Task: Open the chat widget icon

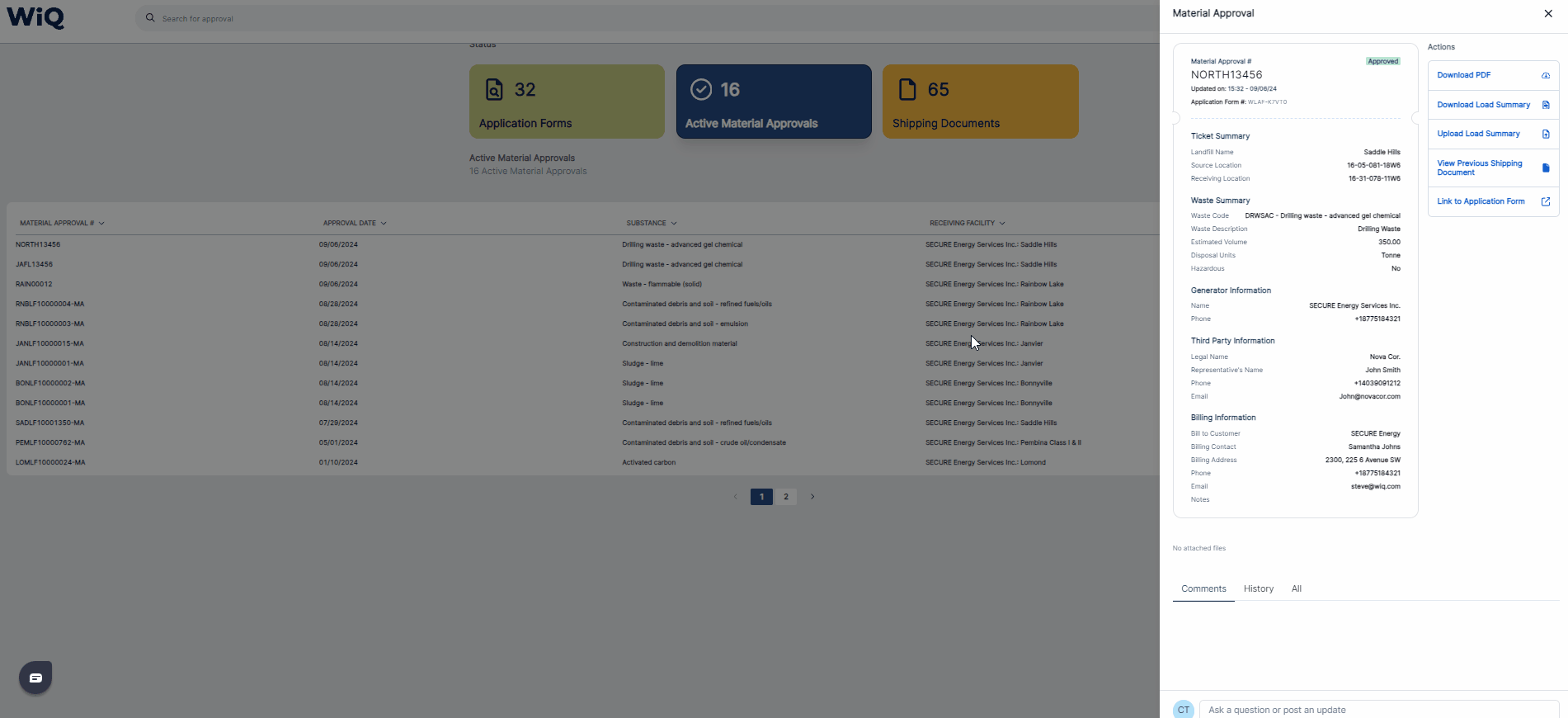Action: 35,678
